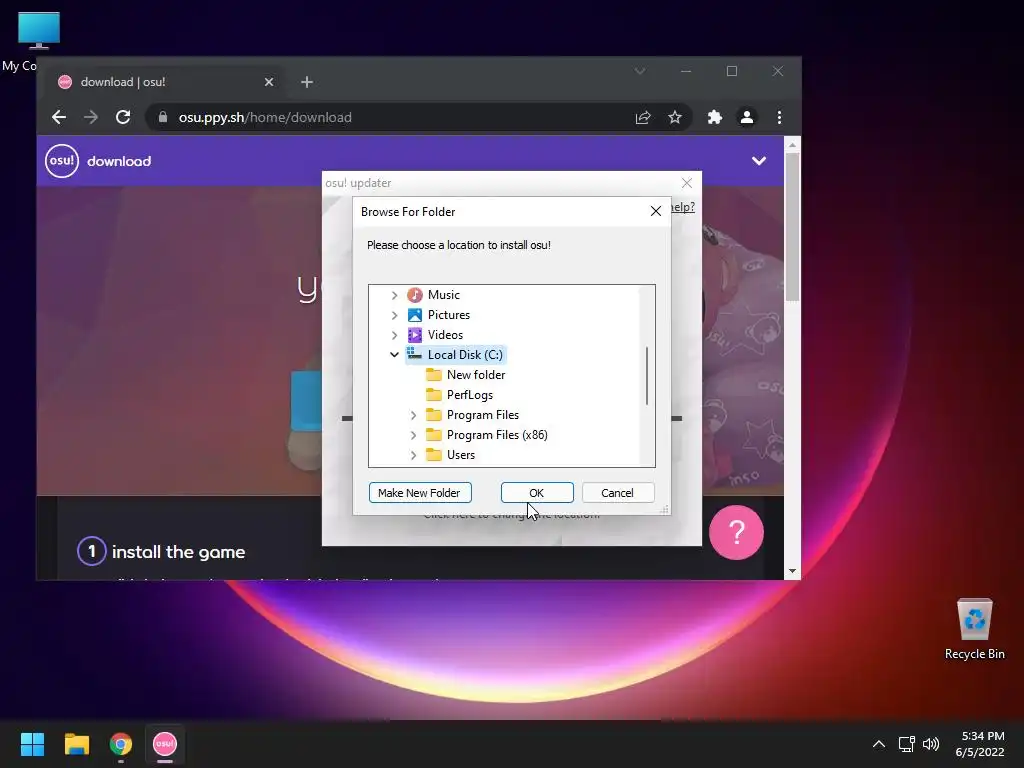Select the Users folder
Viewport: 1024px width, 768px height.
point(460,455)
